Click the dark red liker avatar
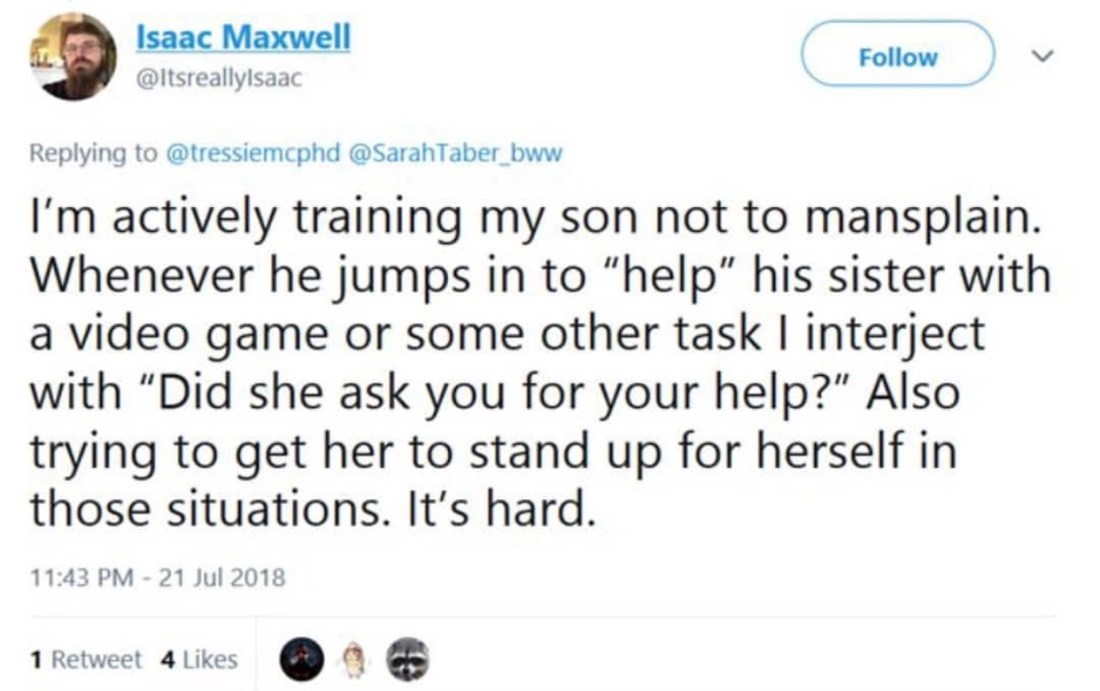Viewport: 1100px width, 691px height. point(301,659)
